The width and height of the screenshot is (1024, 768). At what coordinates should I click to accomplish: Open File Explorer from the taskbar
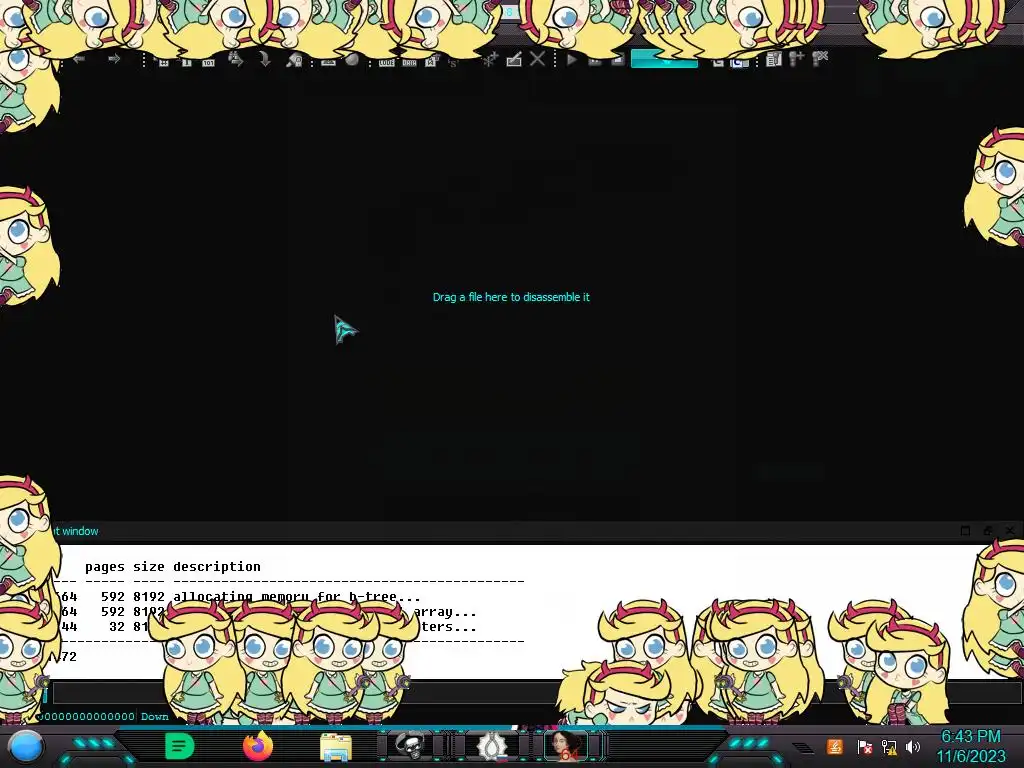(336, 747)
